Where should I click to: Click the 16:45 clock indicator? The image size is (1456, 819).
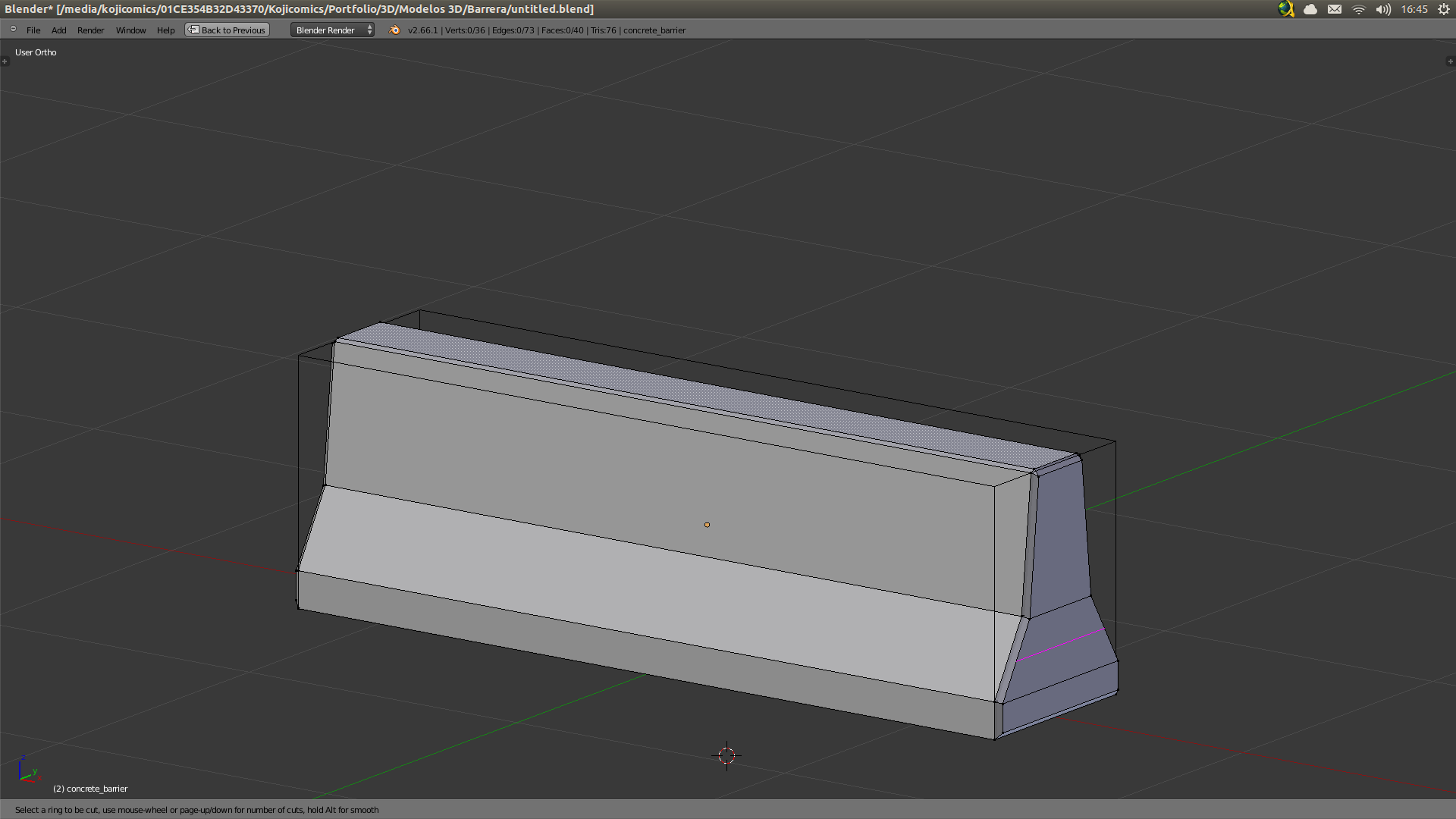coord(1414,9)
